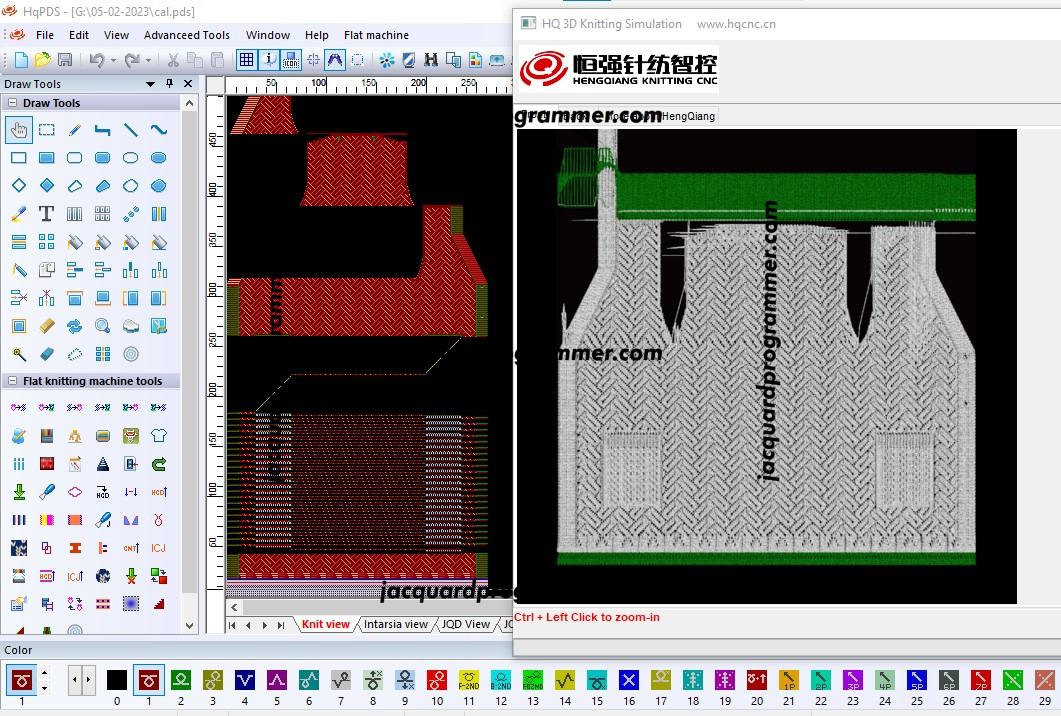The image size is (1061, 716).
Task: Select the magnifier zoom tool
Action: [102, 326]
